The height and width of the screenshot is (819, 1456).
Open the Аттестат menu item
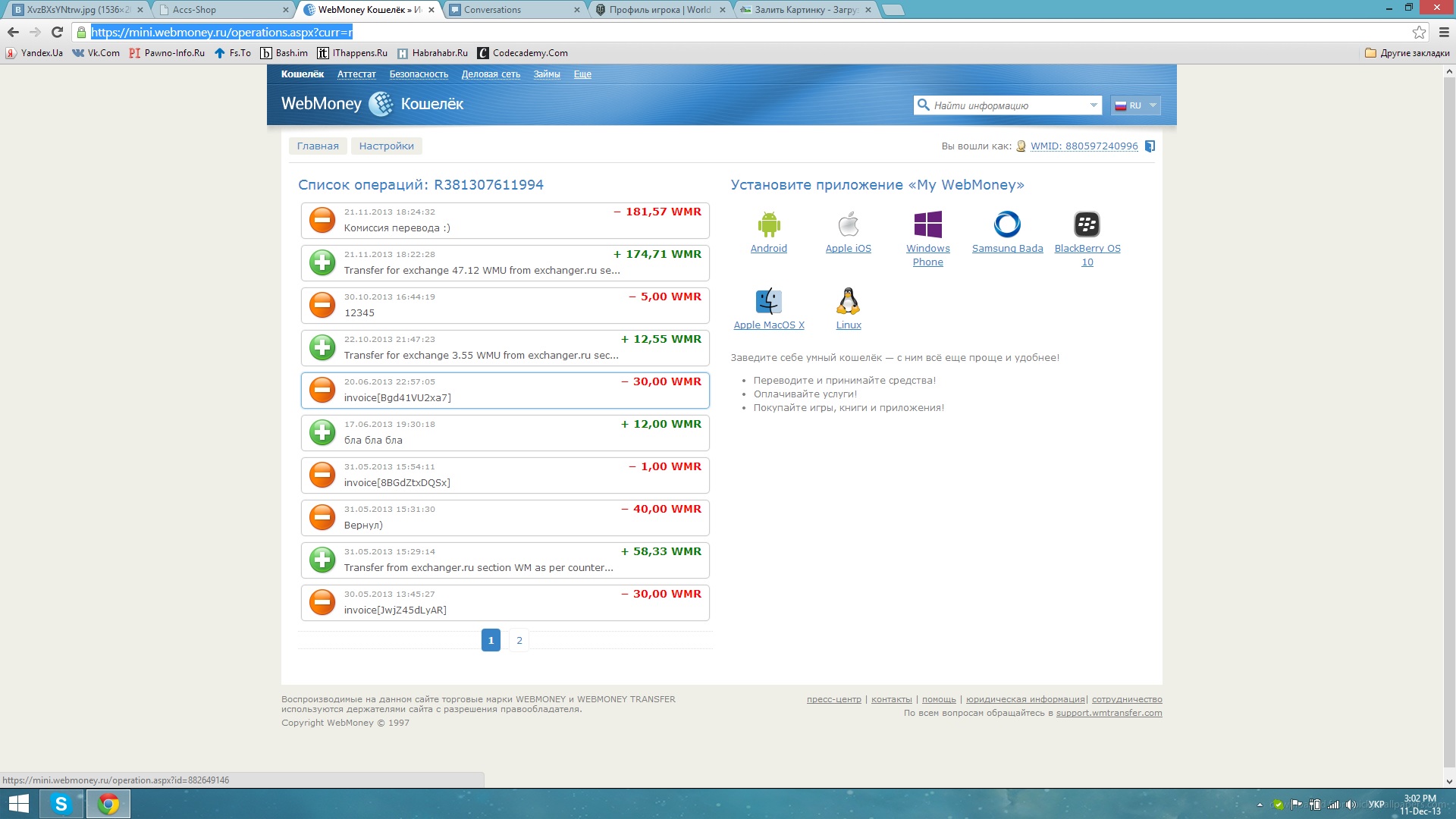[356, 74]
